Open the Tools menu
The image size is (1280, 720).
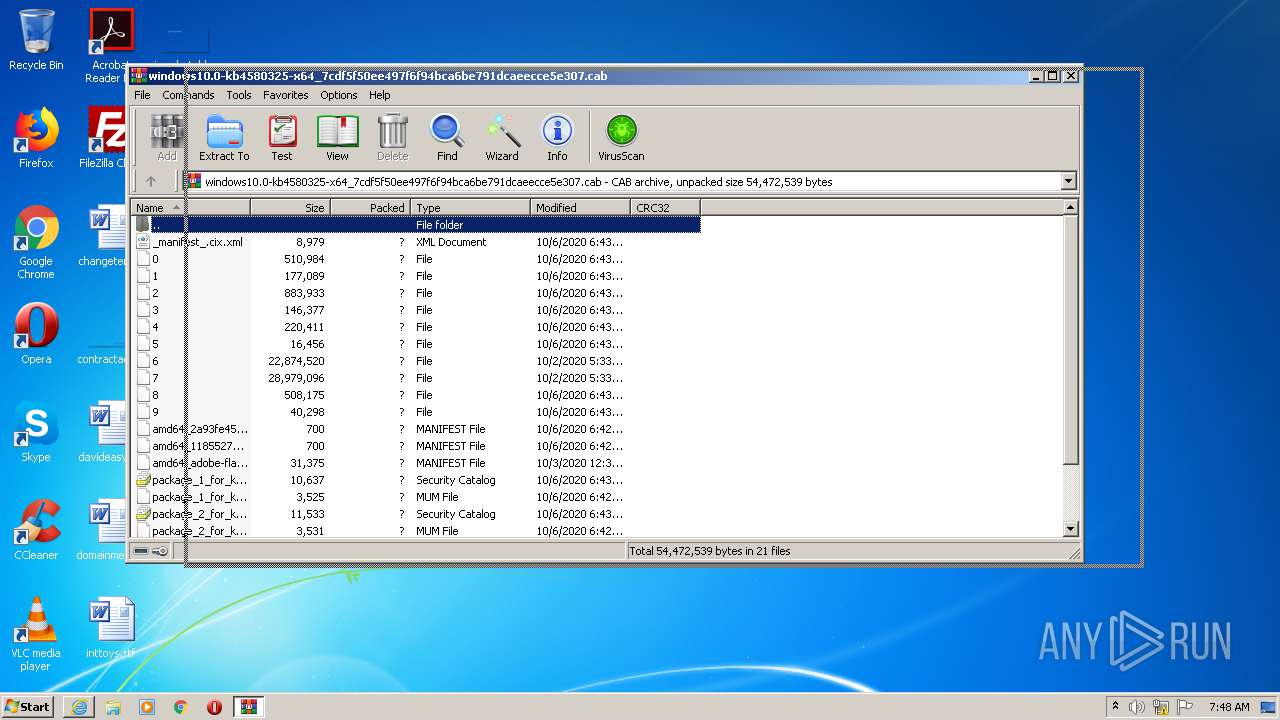point(239,95)
